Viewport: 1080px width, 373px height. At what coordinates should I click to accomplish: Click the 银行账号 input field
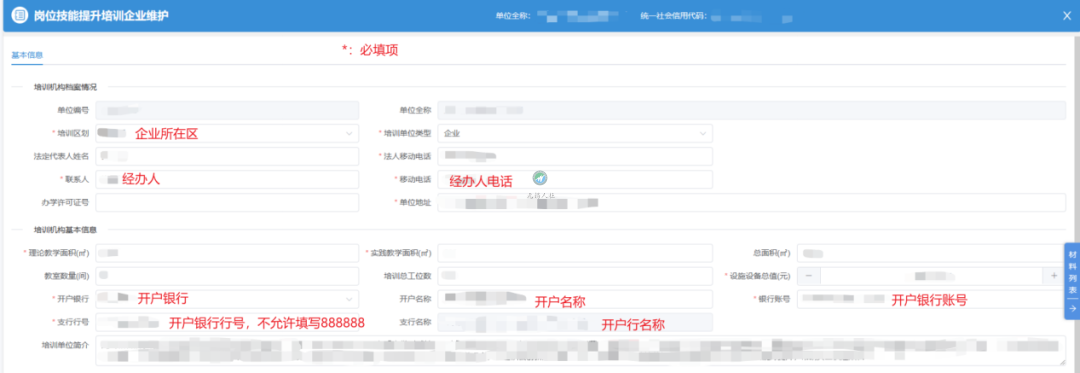click(x=931, y=299)
